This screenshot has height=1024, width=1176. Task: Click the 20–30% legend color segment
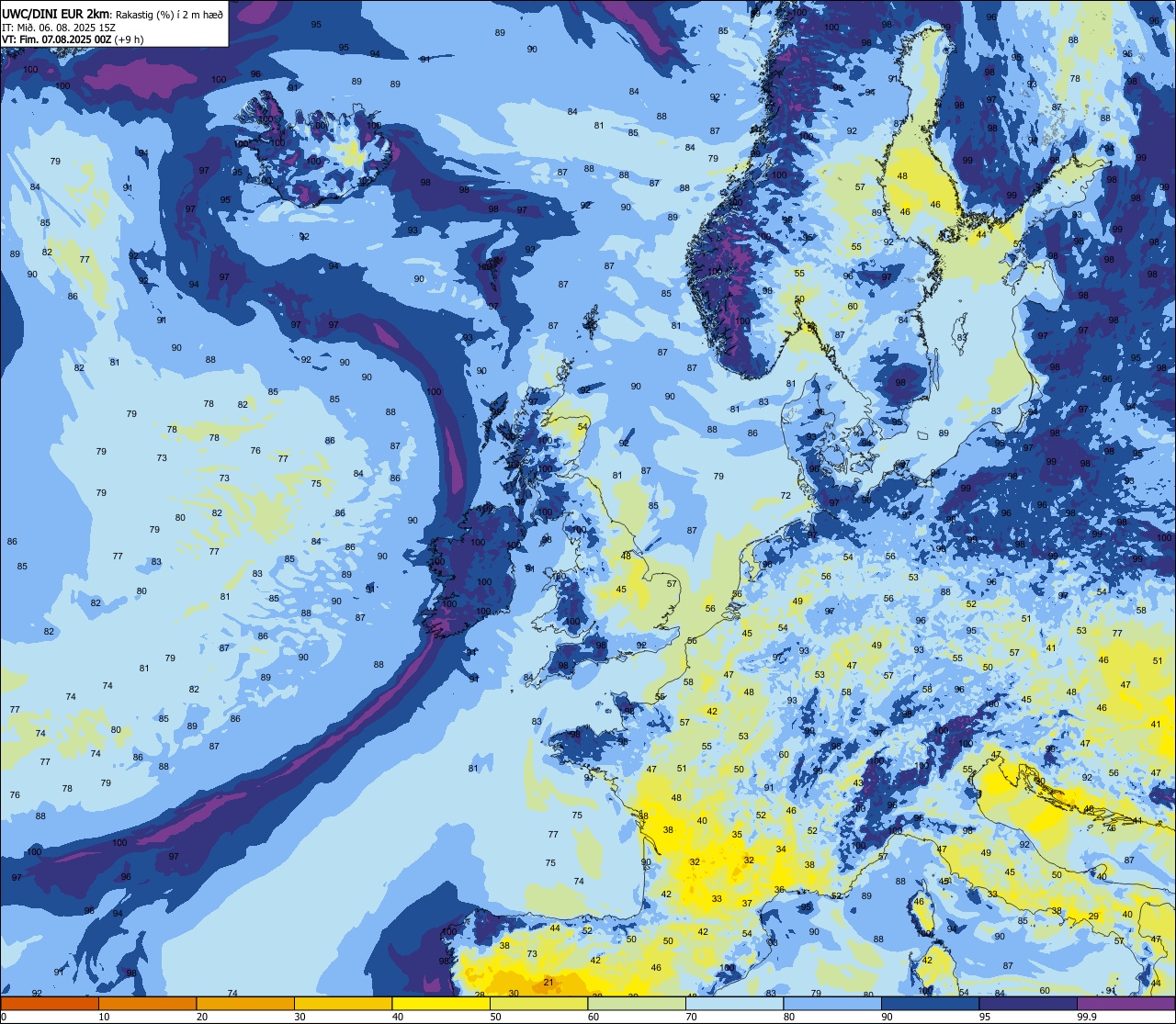[x=245, y=1003]
